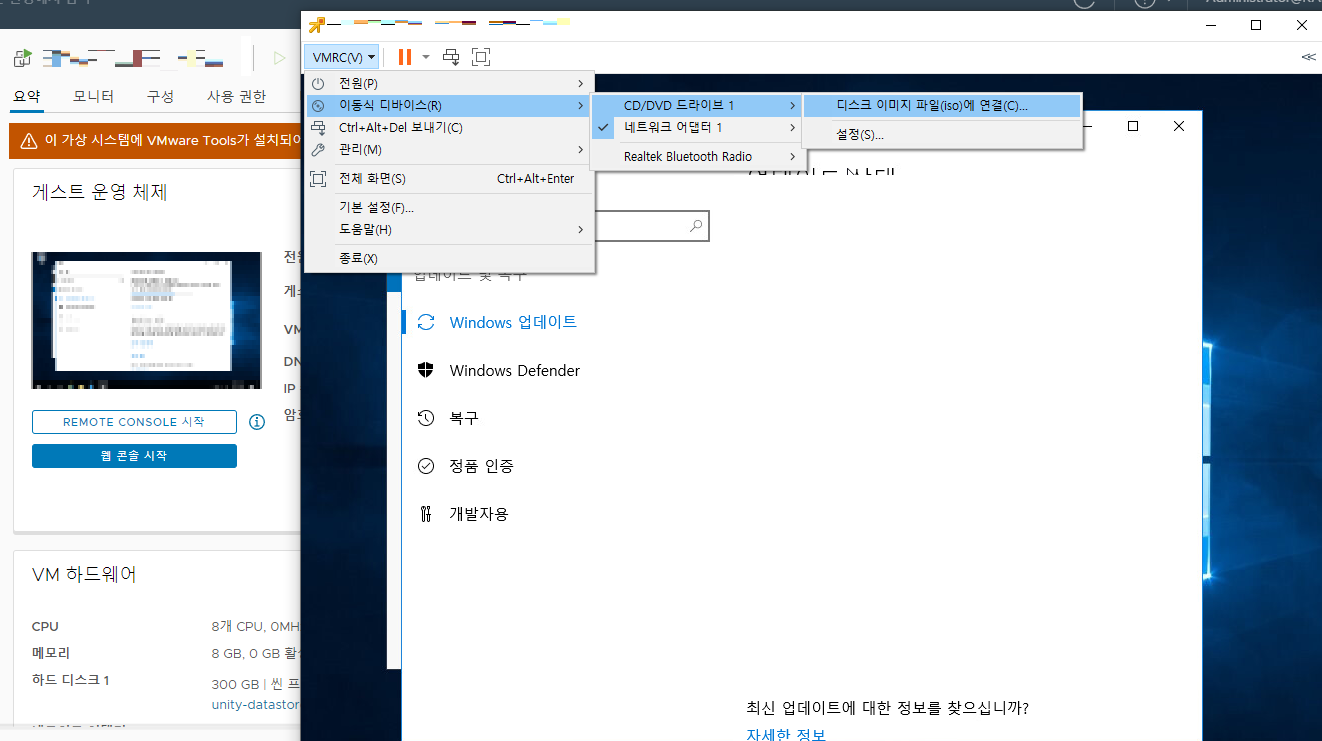This screenshot has width=1322, height=741.
Task: Click the VMRC application icon in title bar
Action: (317, 24)
